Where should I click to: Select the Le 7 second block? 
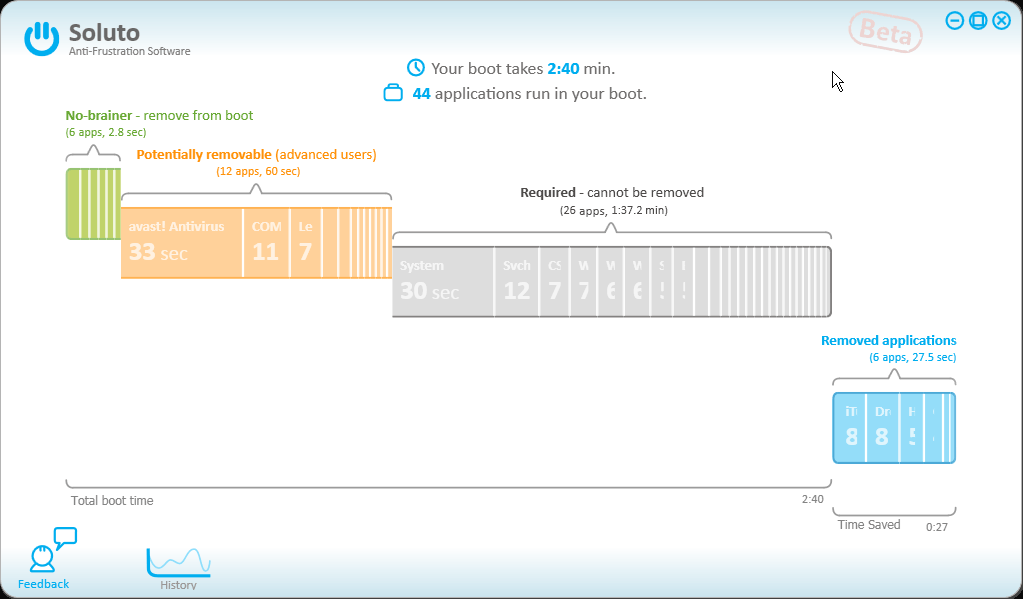point(305,243)
